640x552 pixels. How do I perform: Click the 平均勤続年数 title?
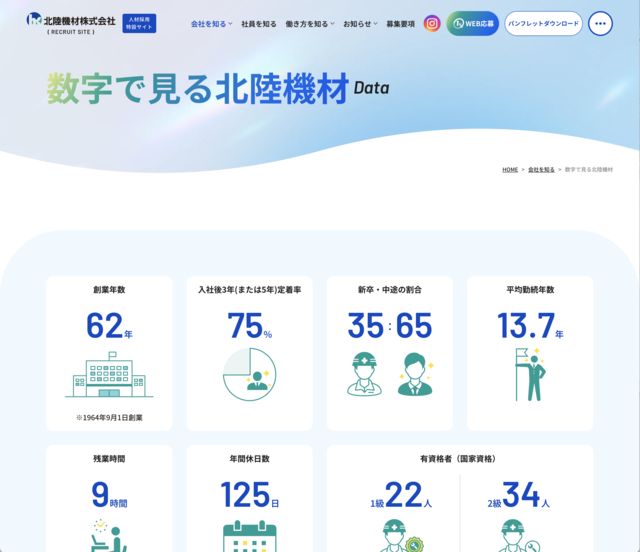click(530, 289)
